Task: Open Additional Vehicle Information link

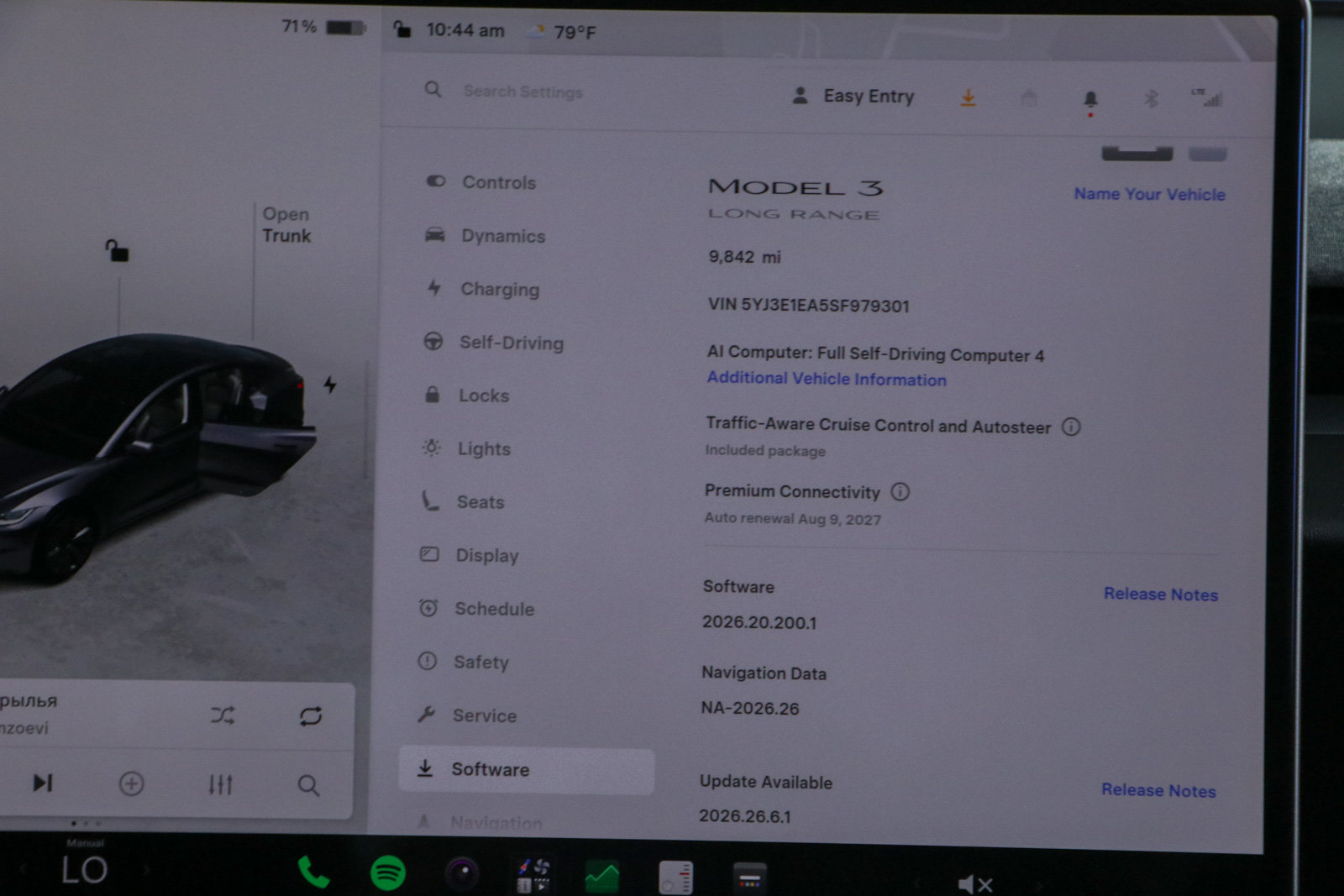Action: (827, 379)
